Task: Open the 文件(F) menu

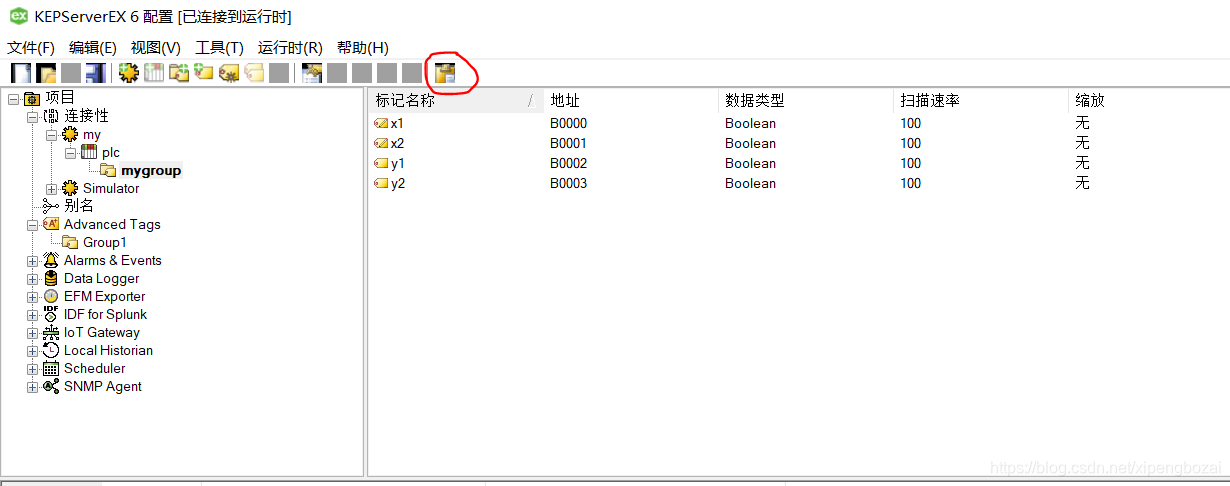Action: (x=31, y=47)
